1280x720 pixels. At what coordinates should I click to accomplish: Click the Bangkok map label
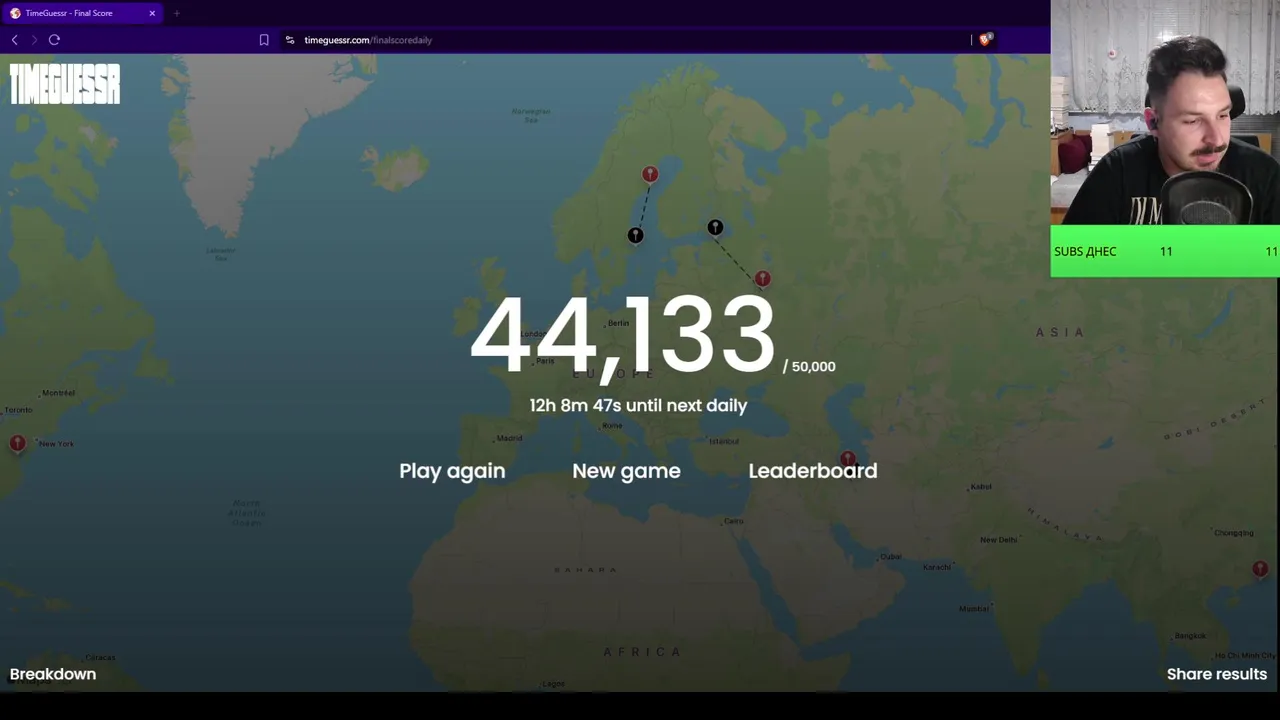click(1190, 636)
